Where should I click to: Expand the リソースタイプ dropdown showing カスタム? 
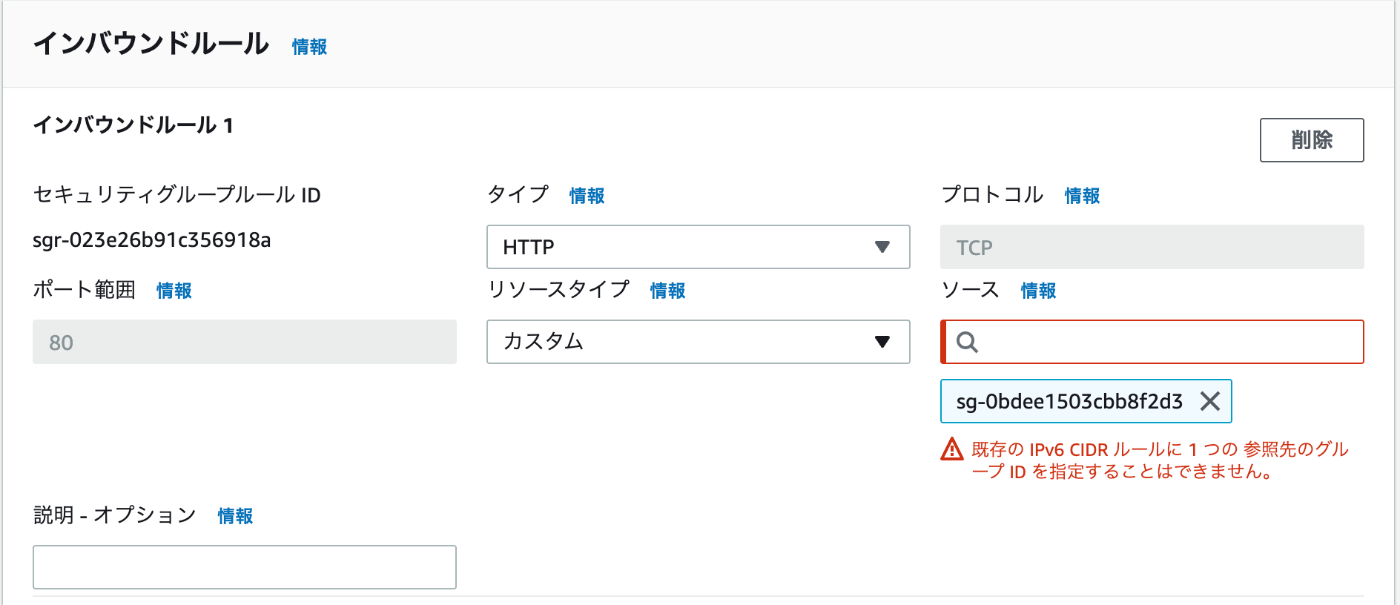pyautogui.click(x=698, y=342)
